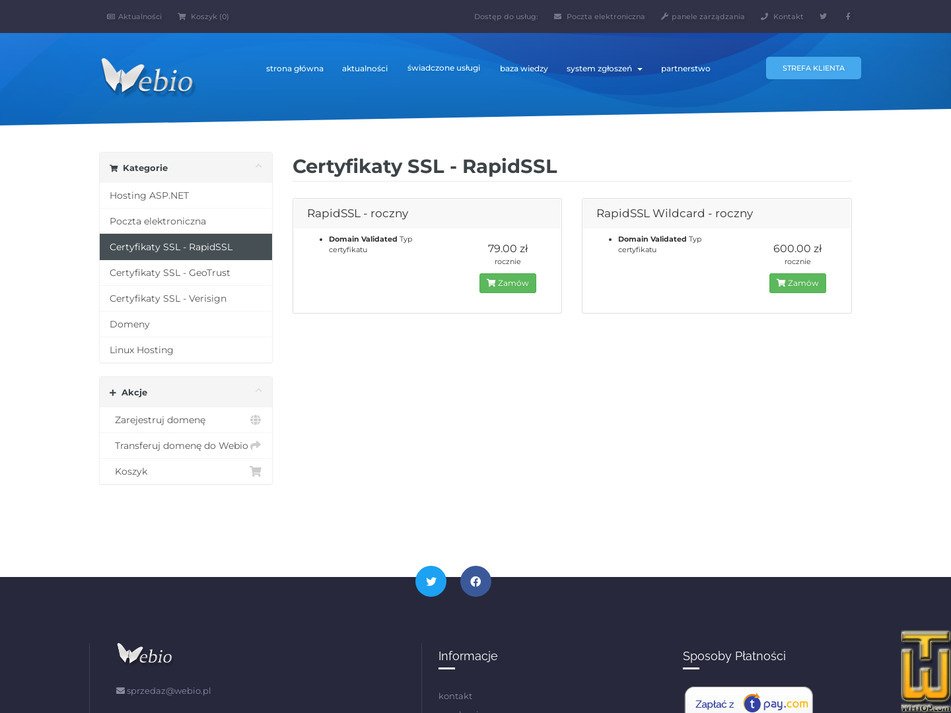
Task: Select Certyfikaty SSL - GeoTrust category
Action: (186, 273)
